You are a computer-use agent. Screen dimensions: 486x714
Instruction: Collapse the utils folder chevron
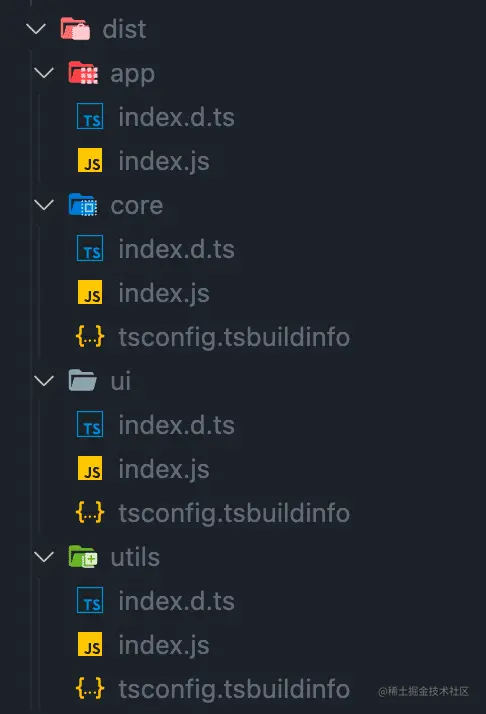pyautogui.click(x=44, y=556)
